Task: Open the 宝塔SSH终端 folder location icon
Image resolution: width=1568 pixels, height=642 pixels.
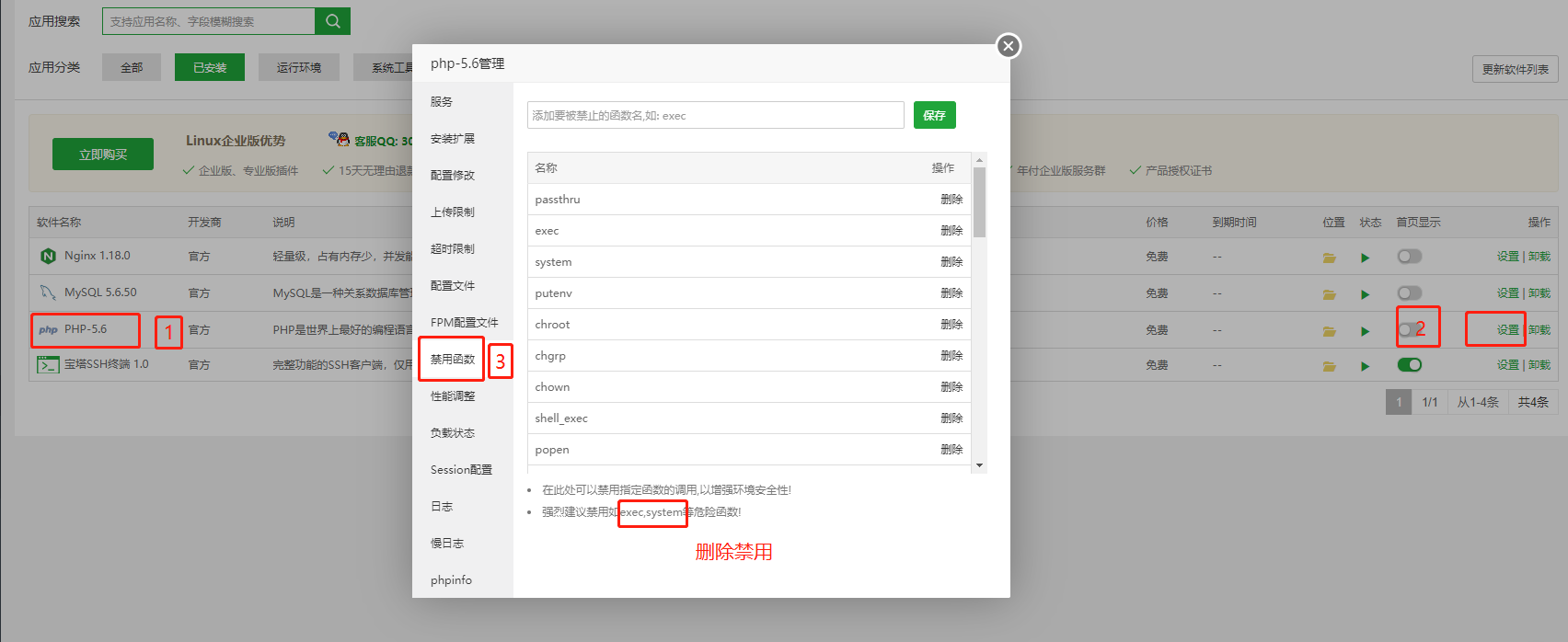Action: pos(1329,366)
